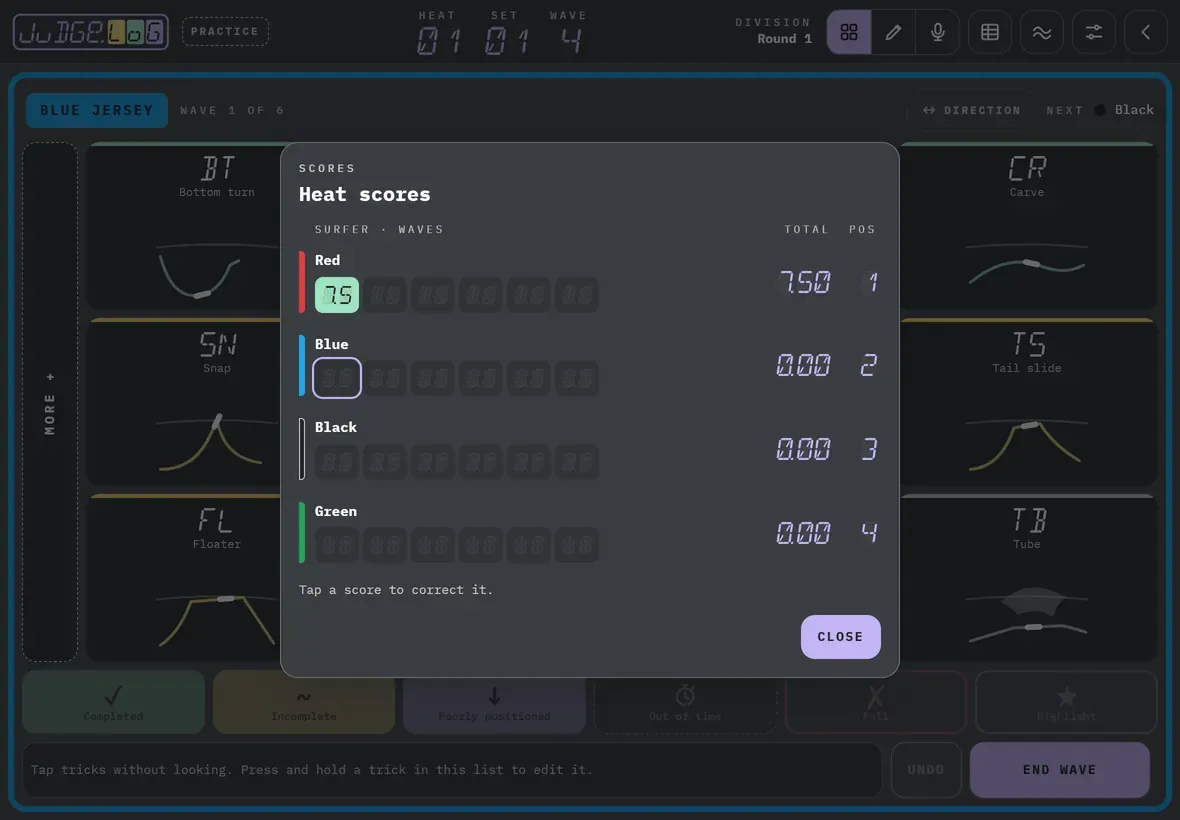Click the tricks list placeholder text field
1180x820 pixels.
click(452, 770)
